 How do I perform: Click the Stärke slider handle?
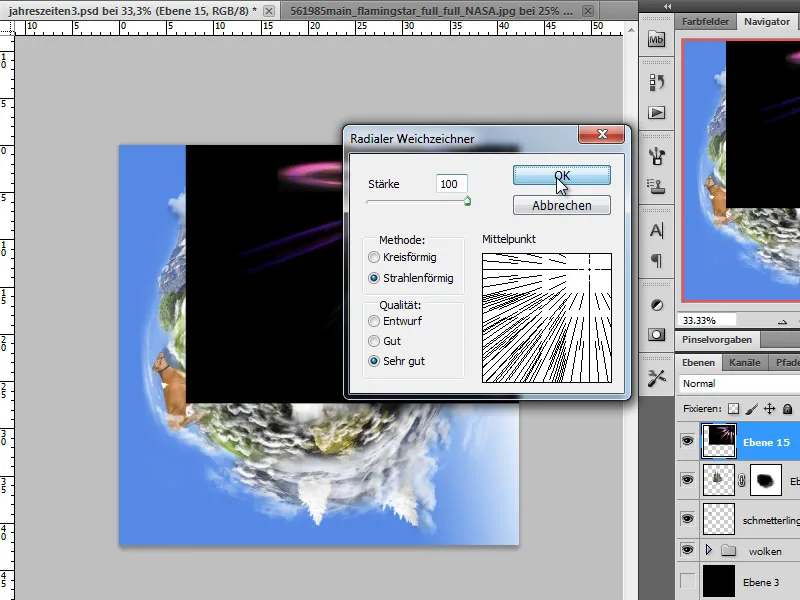(467, 202)
